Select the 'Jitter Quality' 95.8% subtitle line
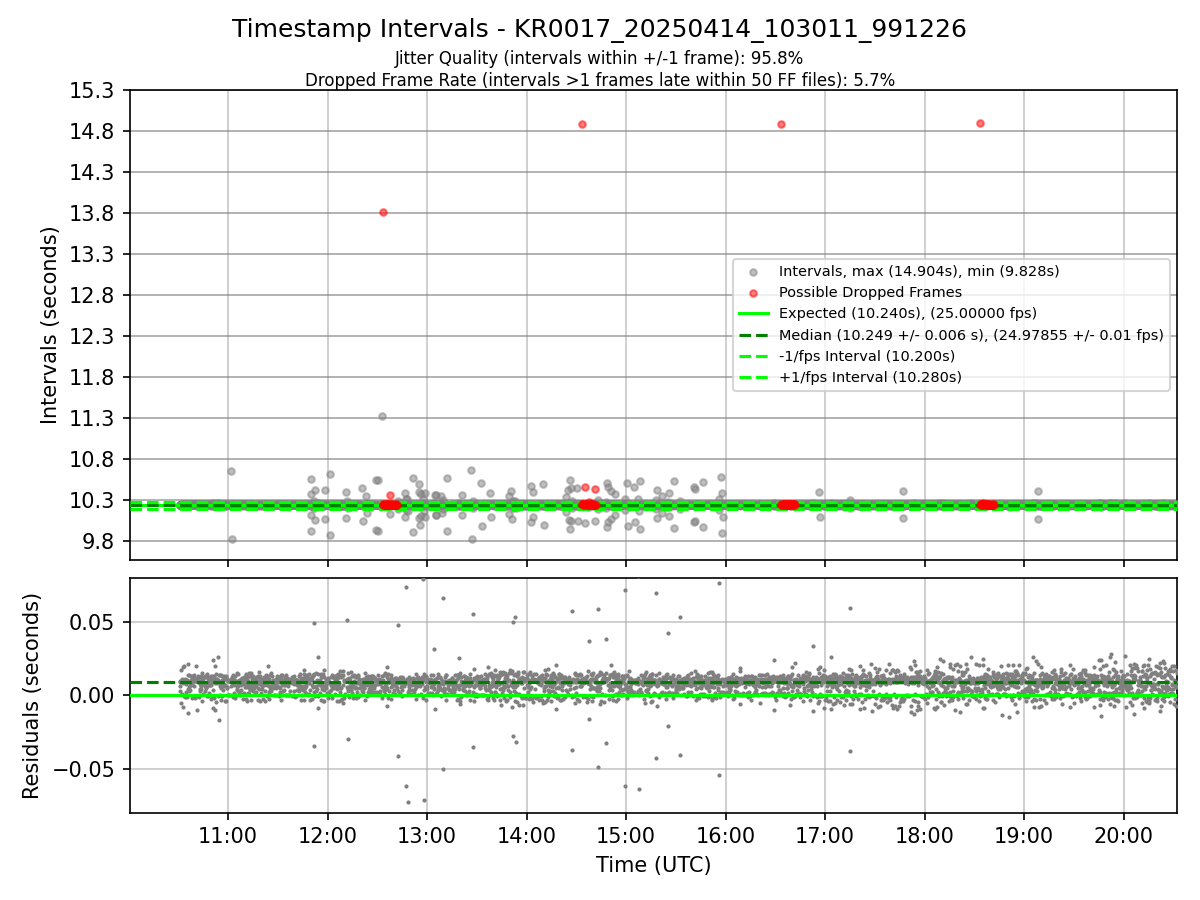Image resolution: width=1200 pixels, height=900 pixels. point(599,58)
